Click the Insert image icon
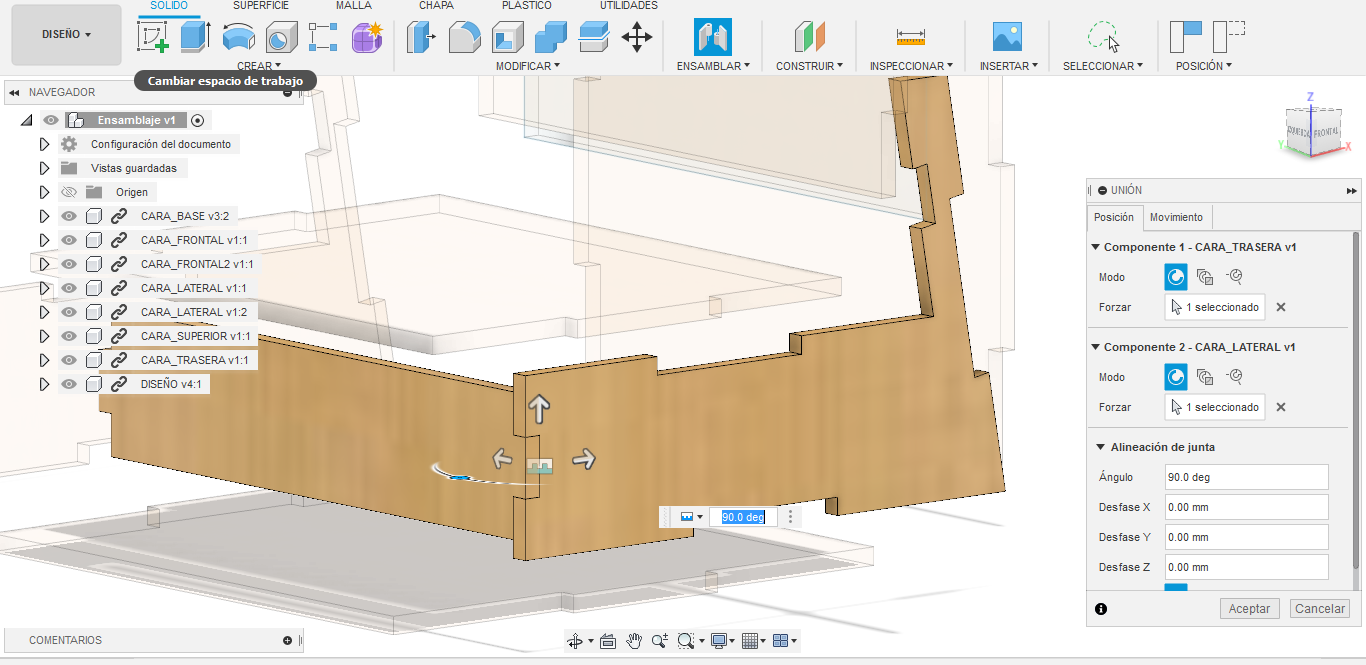 click(x=1007, y=38)
